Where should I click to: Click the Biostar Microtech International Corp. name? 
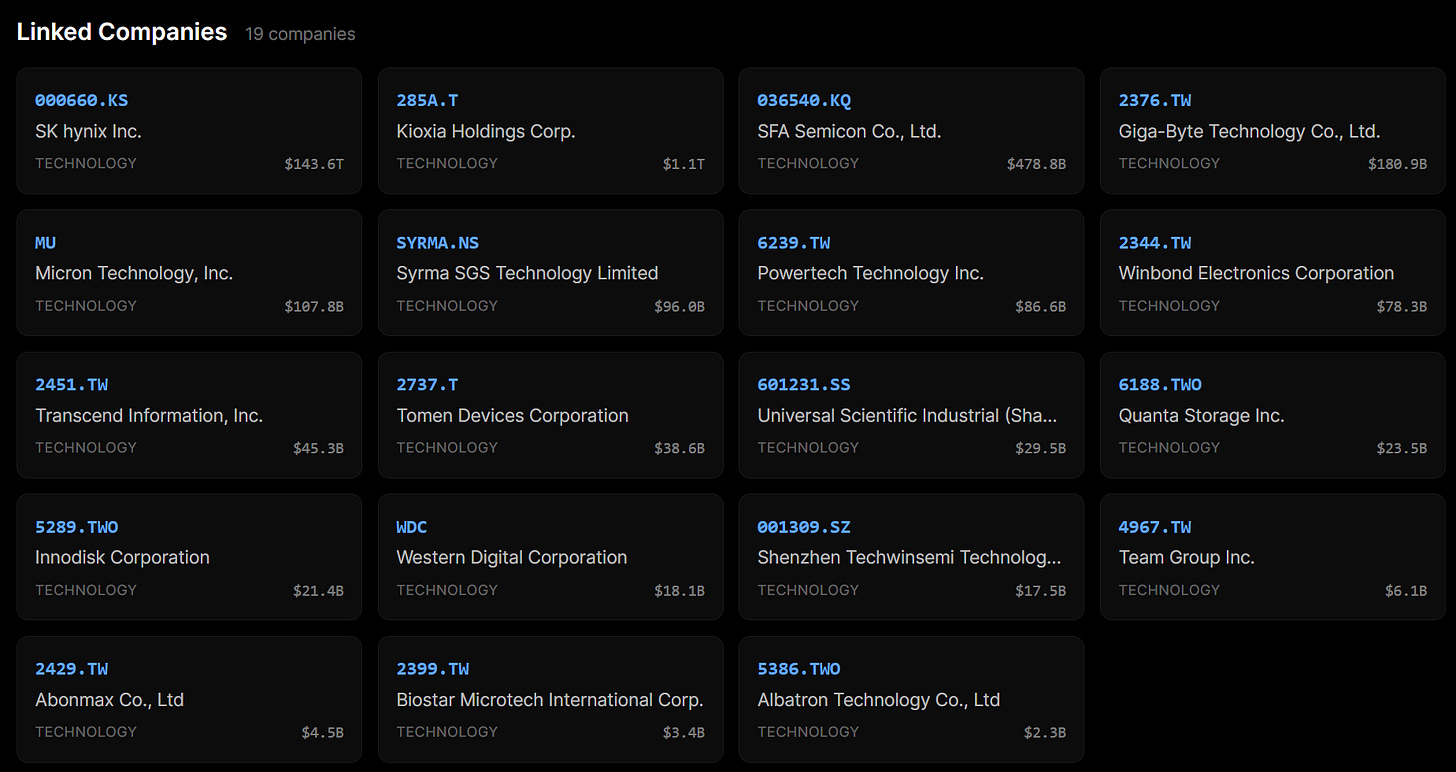(550, 699)
